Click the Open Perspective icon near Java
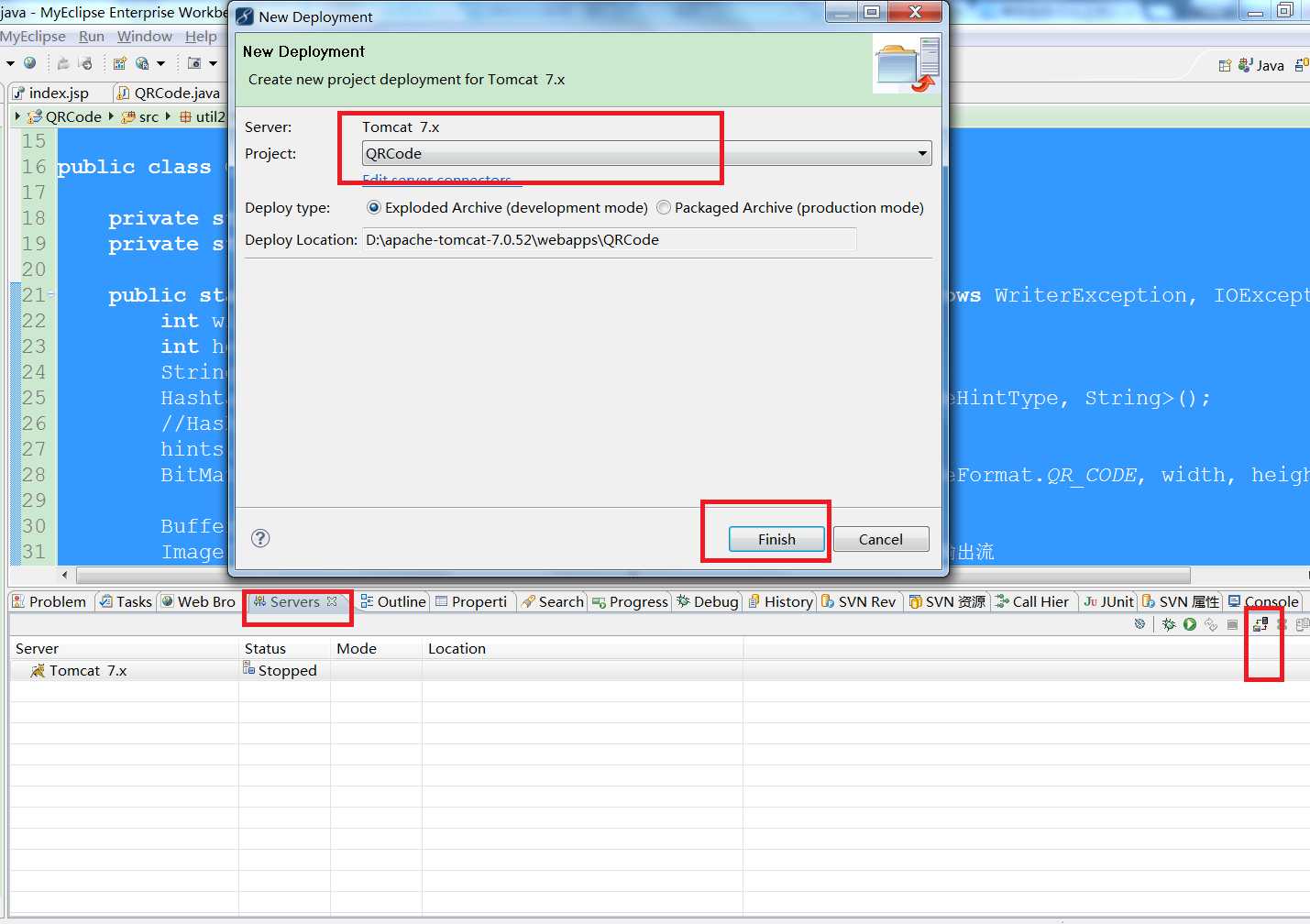 [1225, 65]
